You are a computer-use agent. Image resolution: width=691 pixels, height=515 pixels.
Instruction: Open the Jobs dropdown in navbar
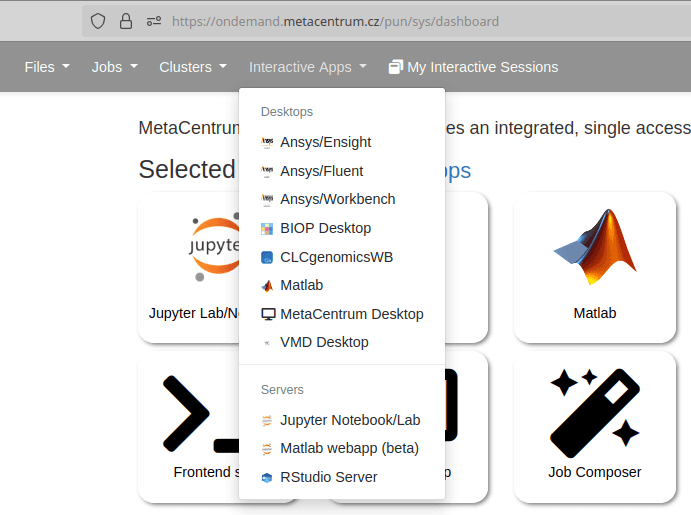pyautogui.click(x=114, y=67)
